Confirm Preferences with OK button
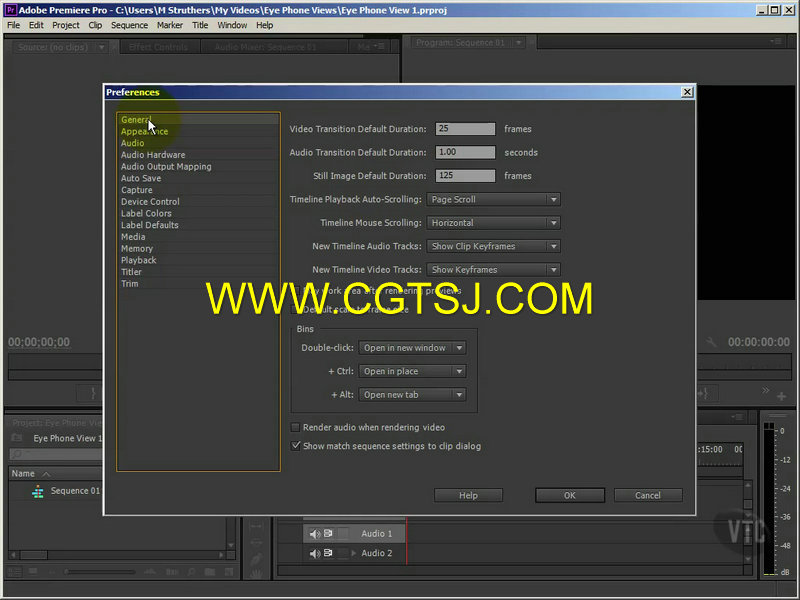The height and width of the screenshot is (600, 800). [569, 495]
